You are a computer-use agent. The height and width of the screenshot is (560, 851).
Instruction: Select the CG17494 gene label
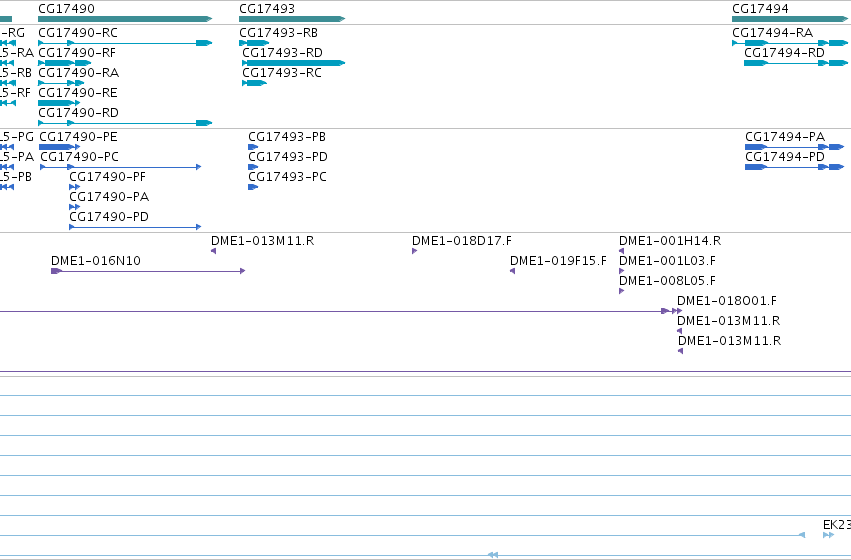point(760,9)
